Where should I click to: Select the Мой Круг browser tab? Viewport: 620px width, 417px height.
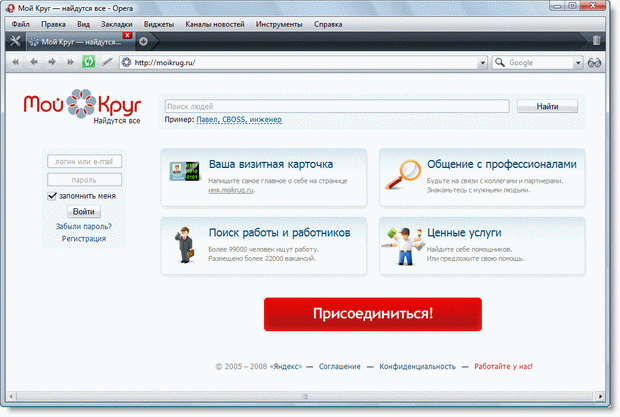coord(81,42)
